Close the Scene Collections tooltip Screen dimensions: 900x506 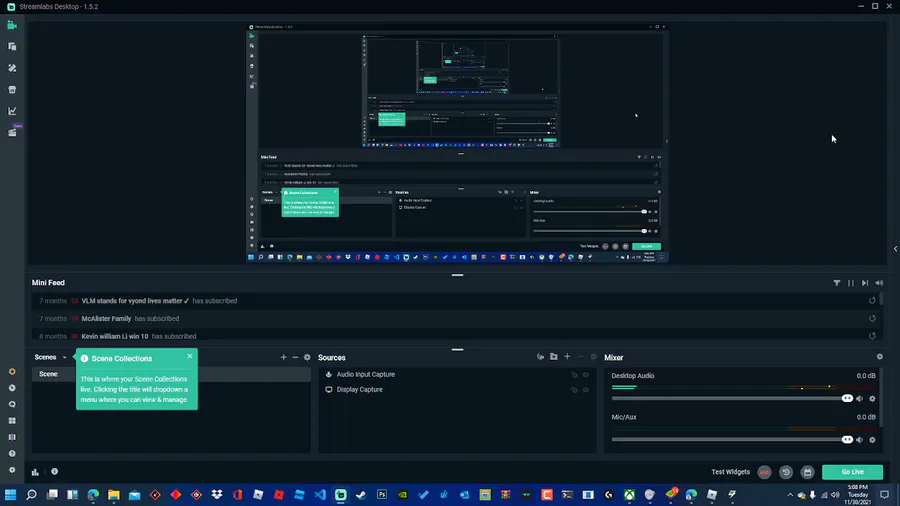pyautogui.click(x=190, y=356)
